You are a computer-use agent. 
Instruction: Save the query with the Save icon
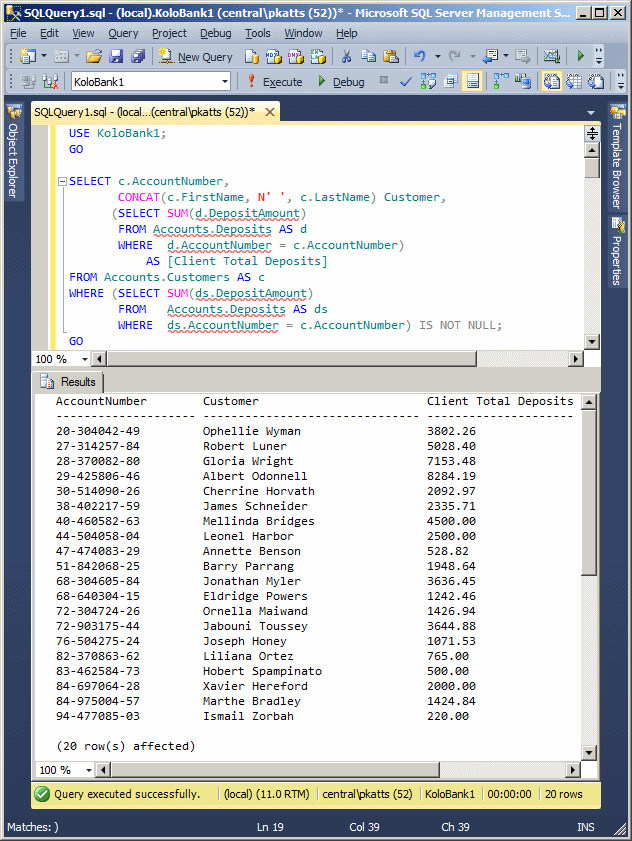[116, 56]
